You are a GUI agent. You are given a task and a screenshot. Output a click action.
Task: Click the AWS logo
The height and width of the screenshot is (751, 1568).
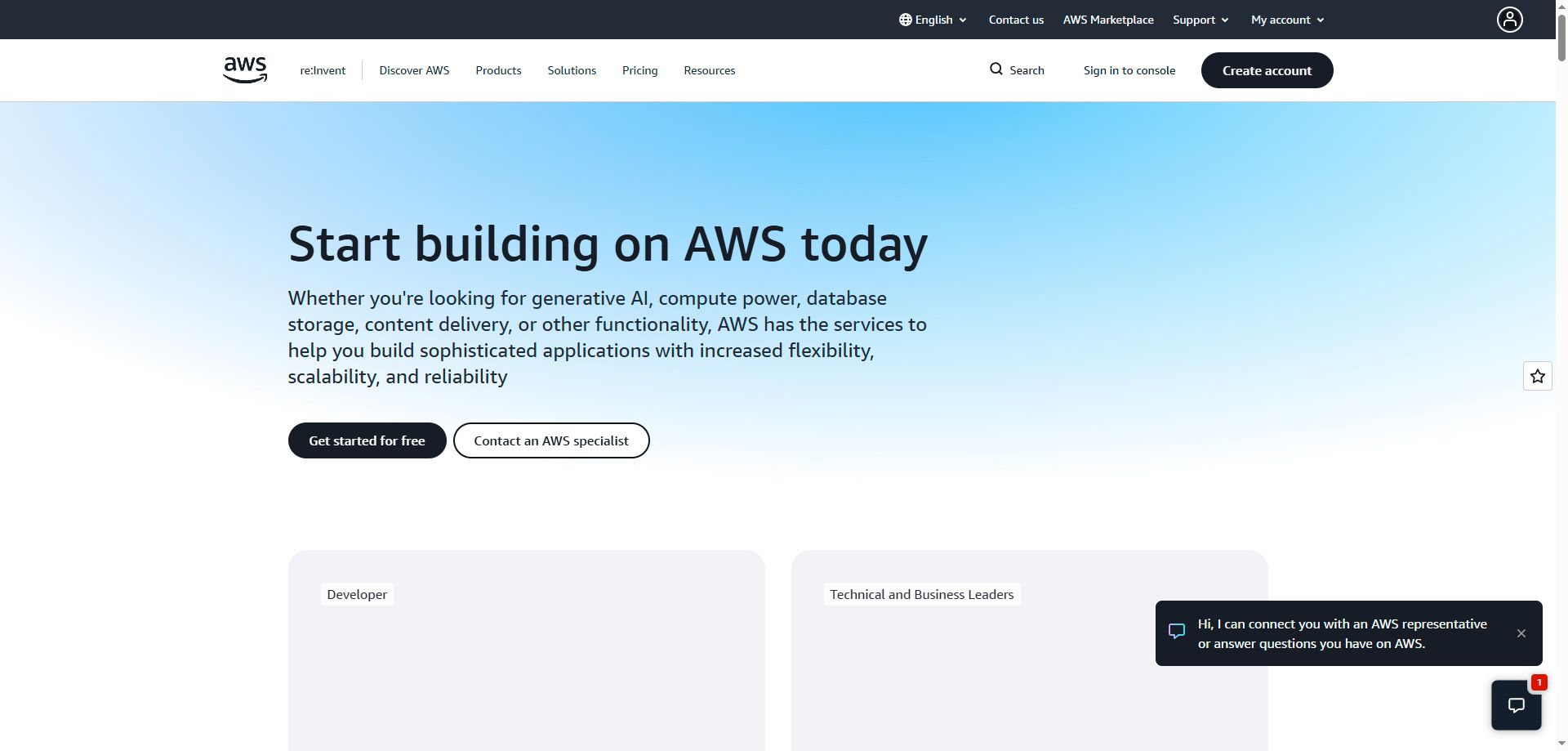(x=245, y=70)
